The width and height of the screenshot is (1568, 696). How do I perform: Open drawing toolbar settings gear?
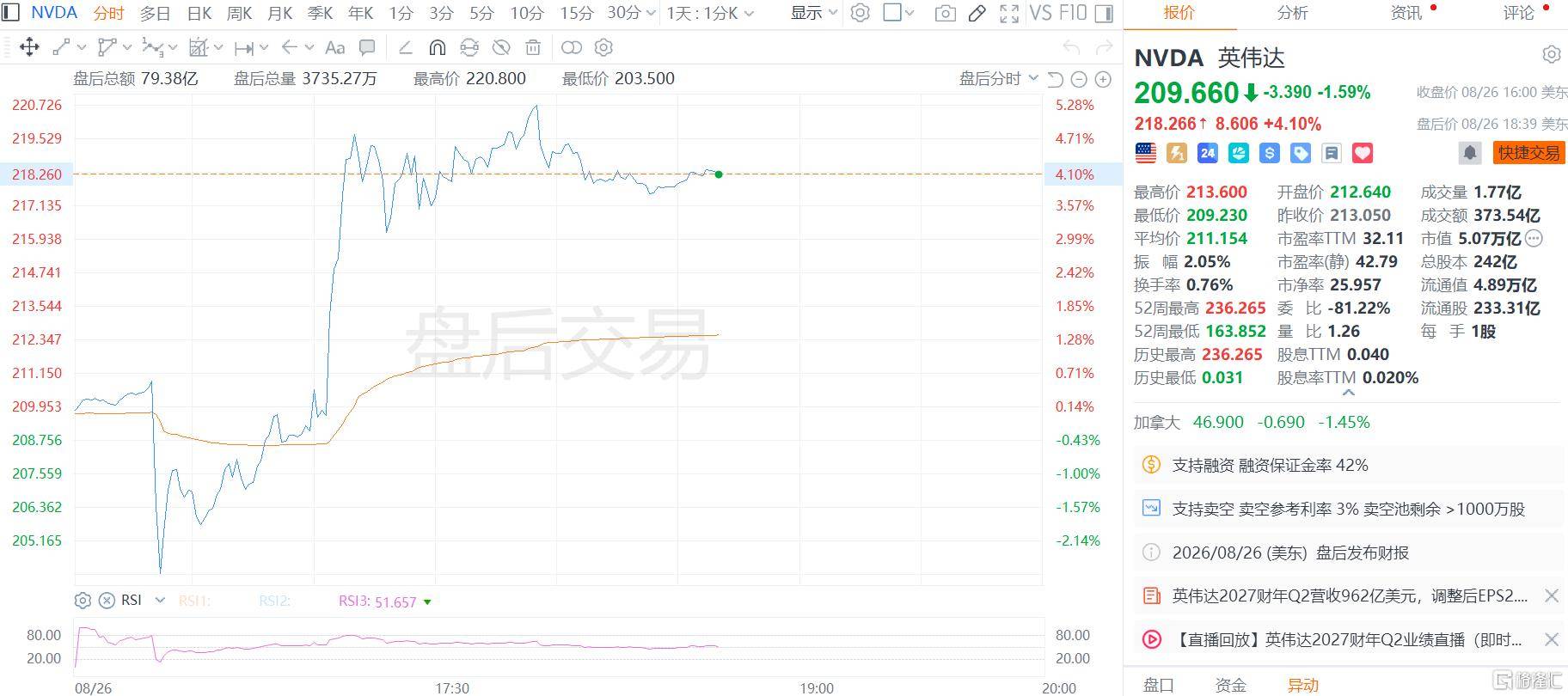(x=603, y=47)
